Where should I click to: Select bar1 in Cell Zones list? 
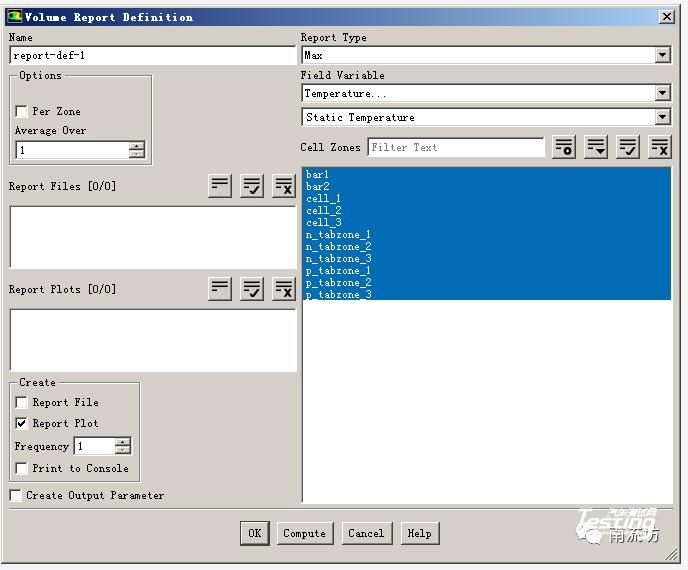click(487, 174)
